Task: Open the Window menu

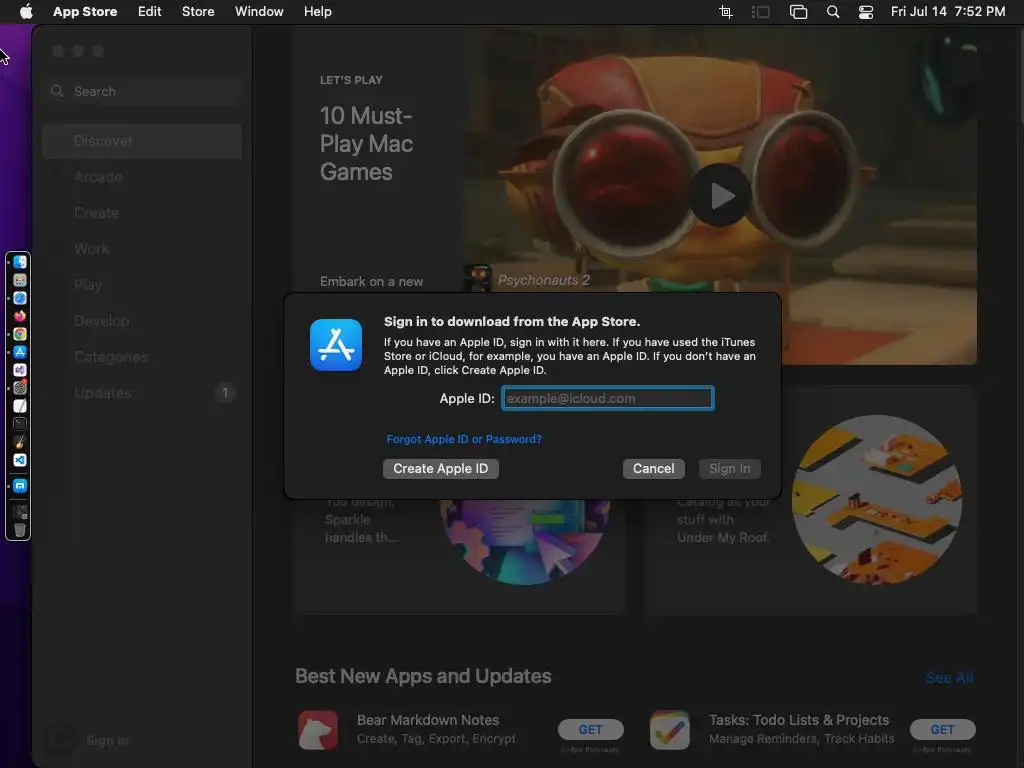Action: tap(259, 12)
